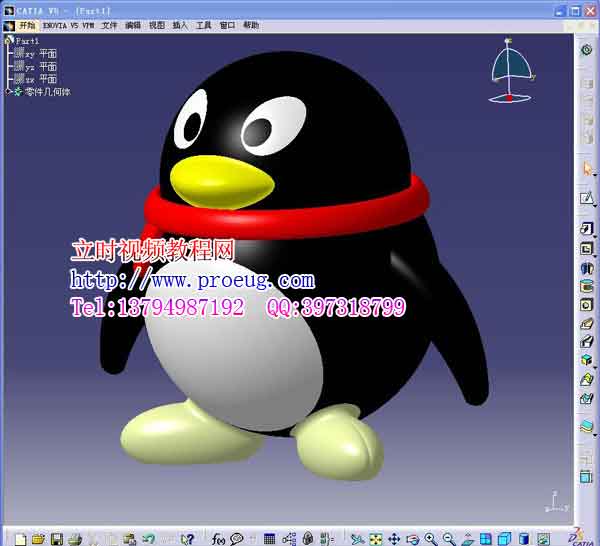Click the Normal View icon
600x546 pixels.
coord(468,539)
